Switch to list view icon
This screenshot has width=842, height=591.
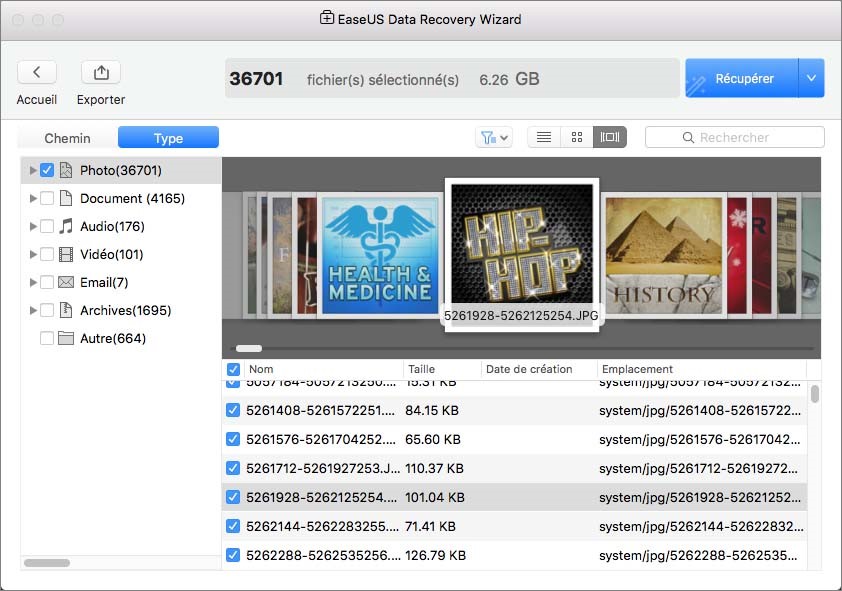tap(544, 137)
